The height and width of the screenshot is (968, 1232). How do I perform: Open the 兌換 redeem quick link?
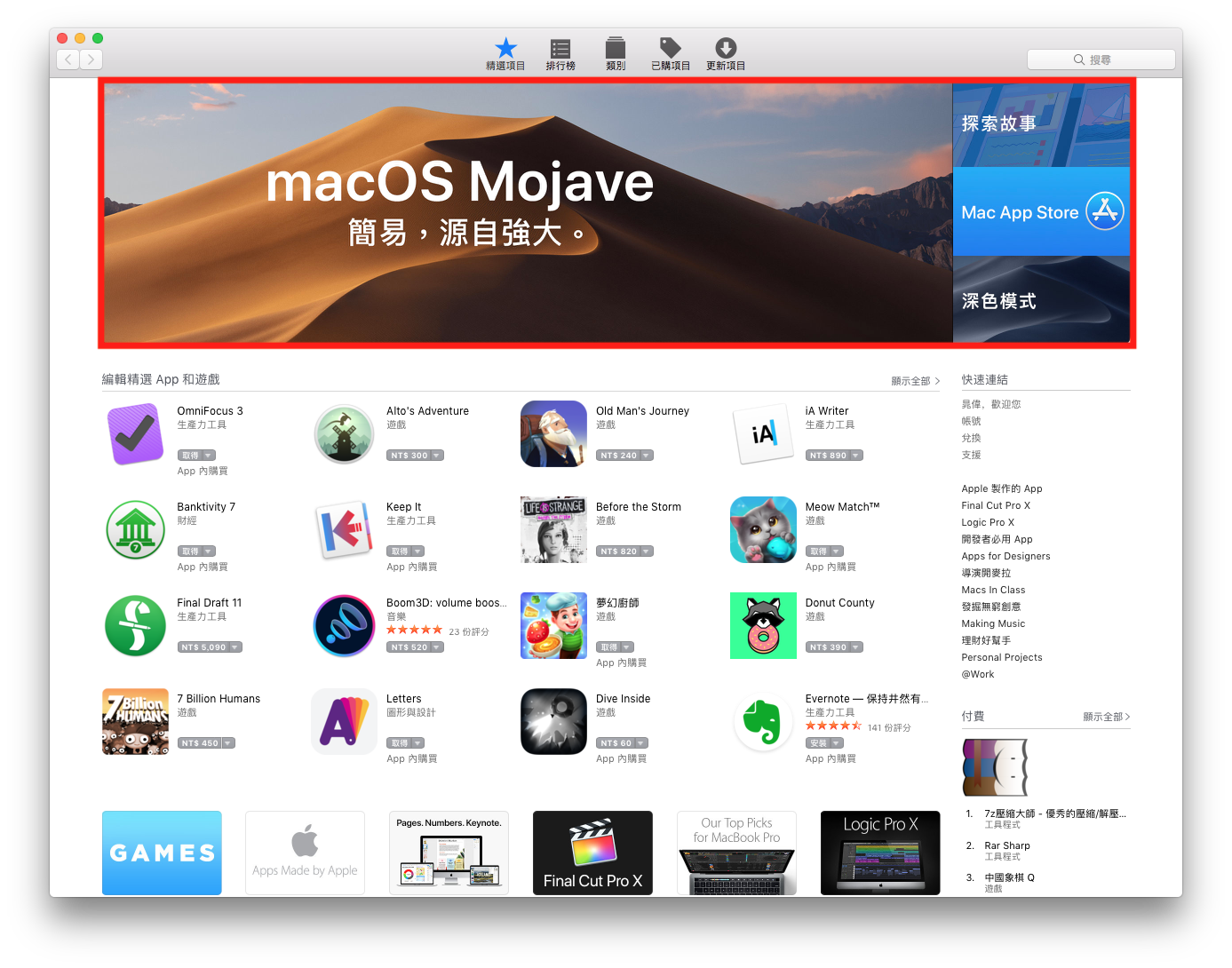pos(972,438)
